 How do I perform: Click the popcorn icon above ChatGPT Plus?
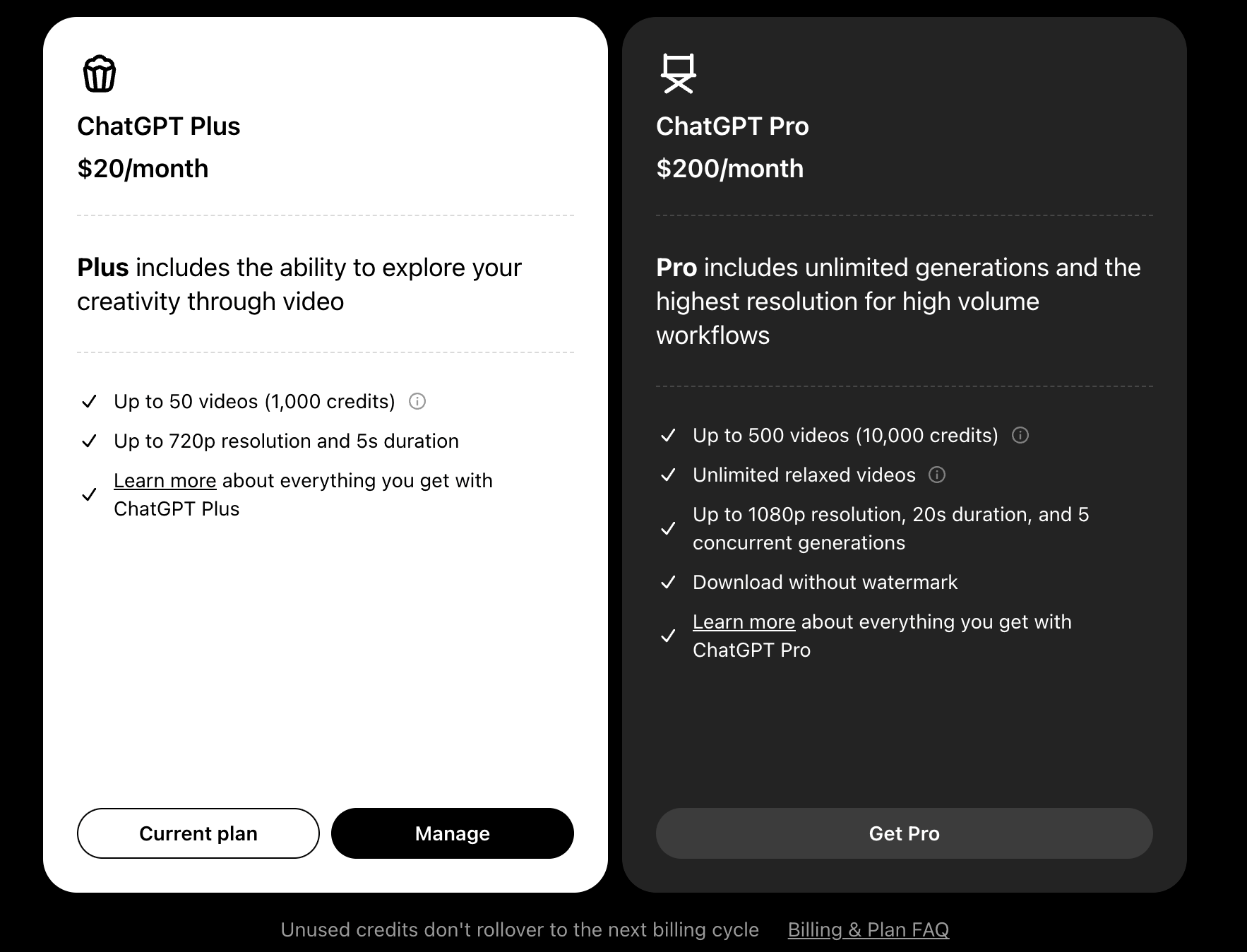100,74
